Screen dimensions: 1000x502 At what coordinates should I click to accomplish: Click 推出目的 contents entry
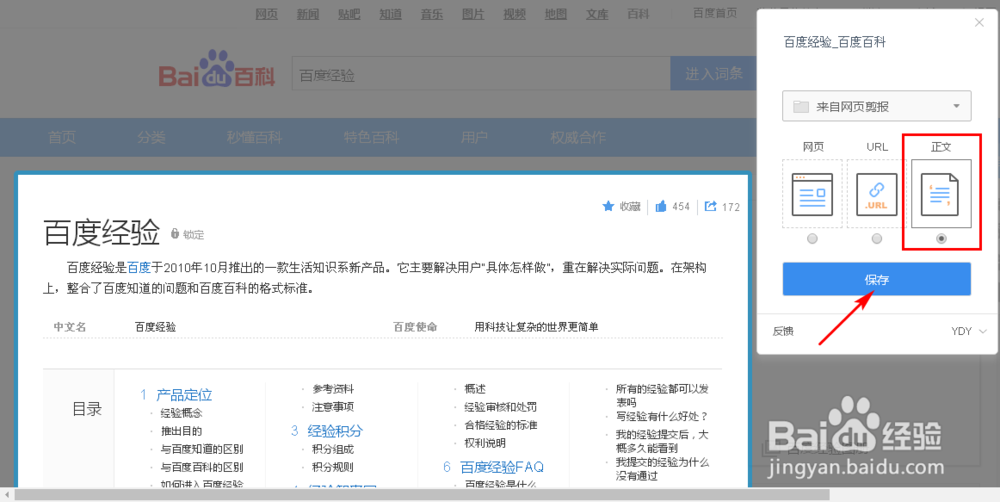pos(181,431)
